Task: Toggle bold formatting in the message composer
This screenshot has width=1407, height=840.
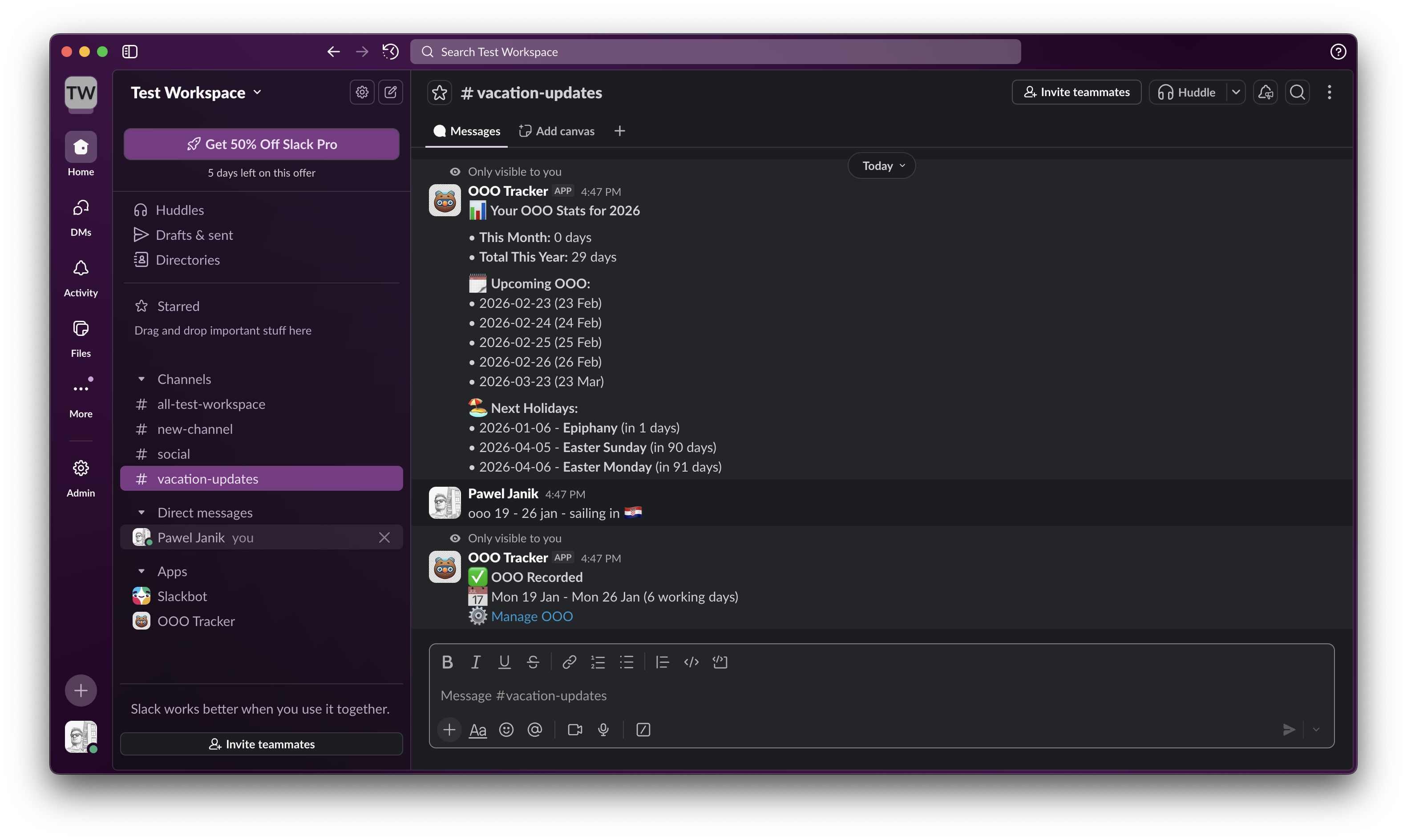Action: pyautogui.click(x=447, y=662)
